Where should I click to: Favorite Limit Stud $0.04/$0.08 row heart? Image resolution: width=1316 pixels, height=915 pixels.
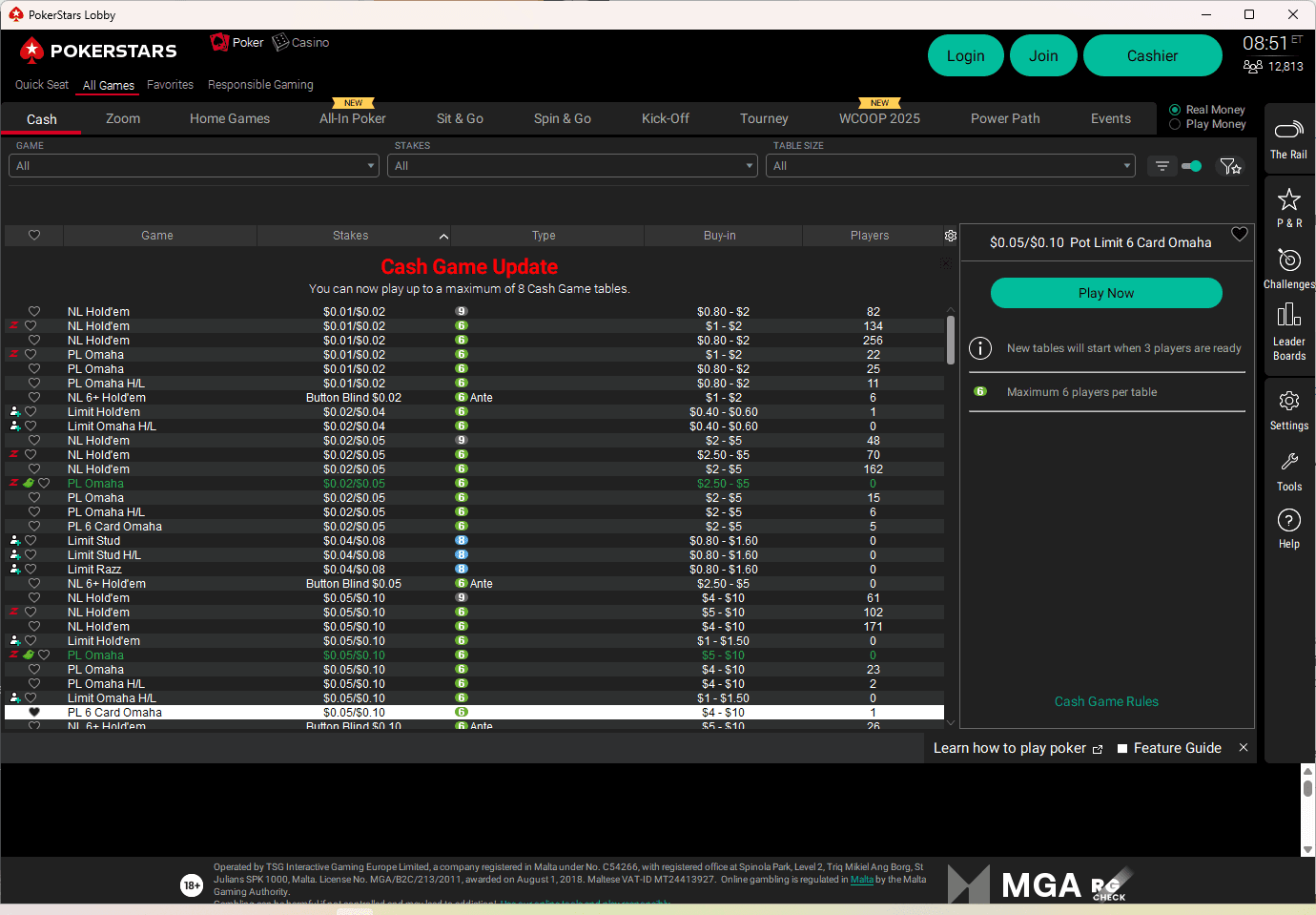click(x=31, y=541)
